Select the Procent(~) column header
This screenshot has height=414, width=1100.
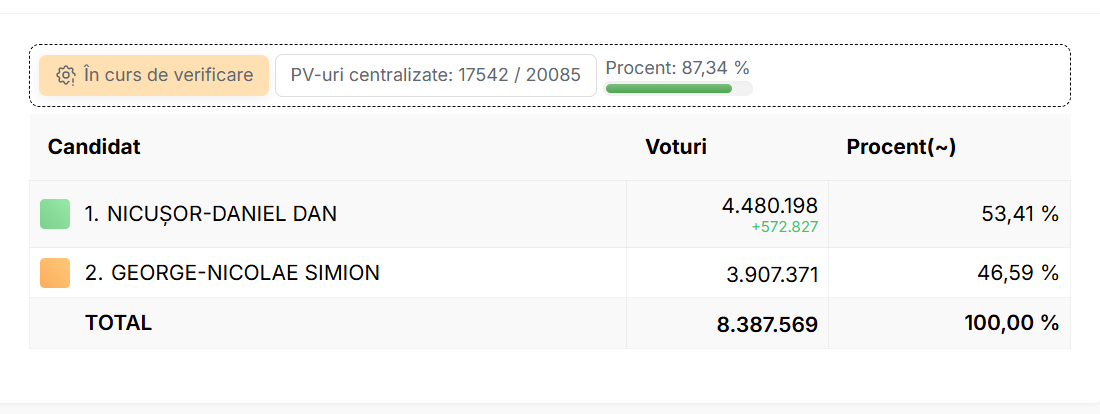pos(901,147)
